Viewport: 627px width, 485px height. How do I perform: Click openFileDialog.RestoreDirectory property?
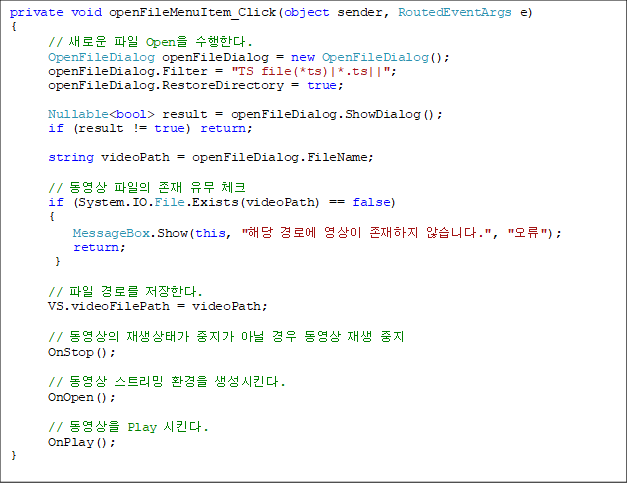[x=166, y=86]
